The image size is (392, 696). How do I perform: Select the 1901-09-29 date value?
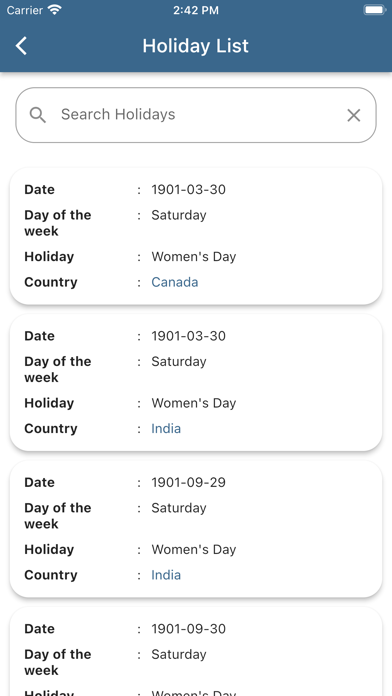pyautogui.click(x=188, y=482)
